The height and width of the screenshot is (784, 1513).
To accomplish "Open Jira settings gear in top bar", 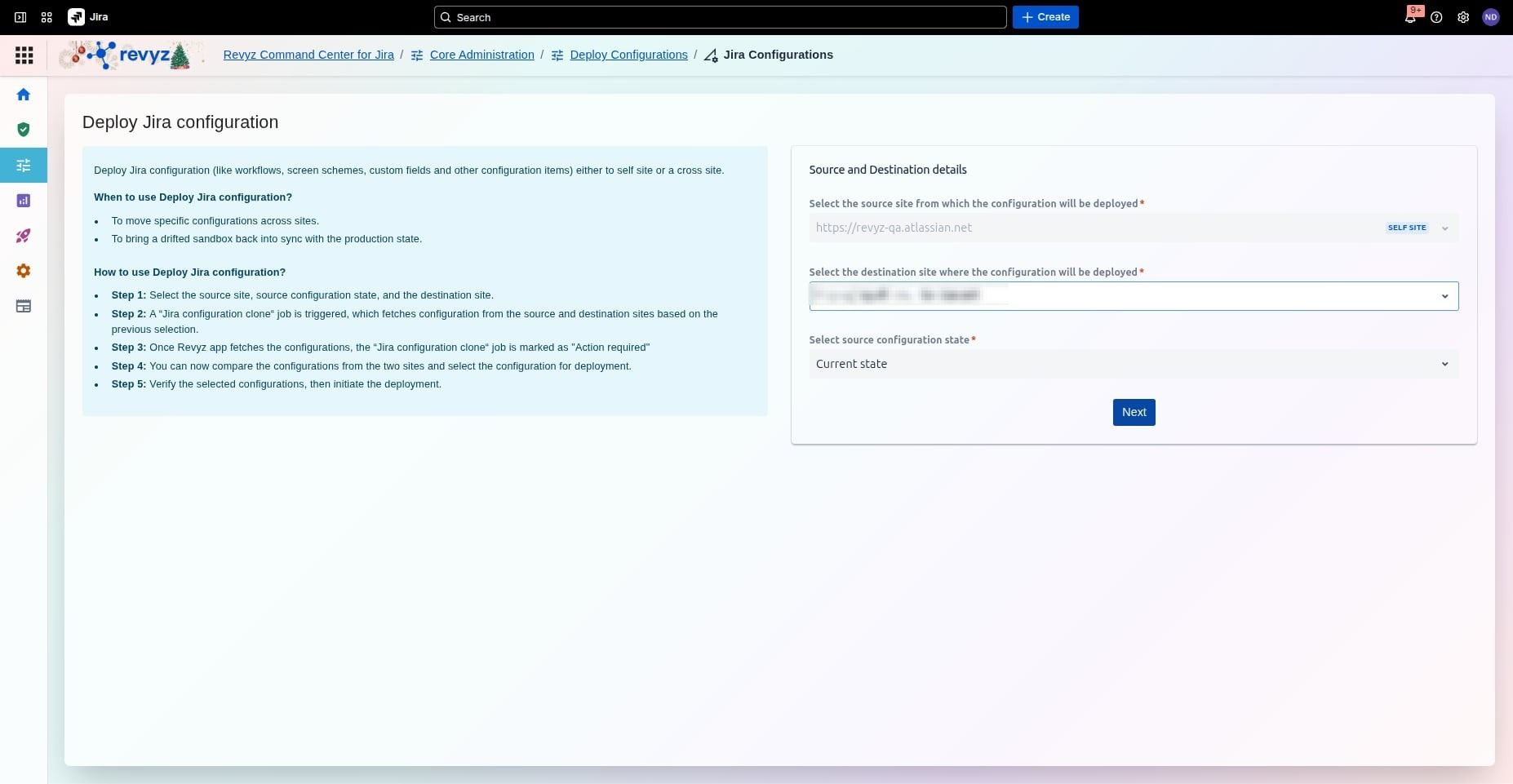I will [1463, 17].
